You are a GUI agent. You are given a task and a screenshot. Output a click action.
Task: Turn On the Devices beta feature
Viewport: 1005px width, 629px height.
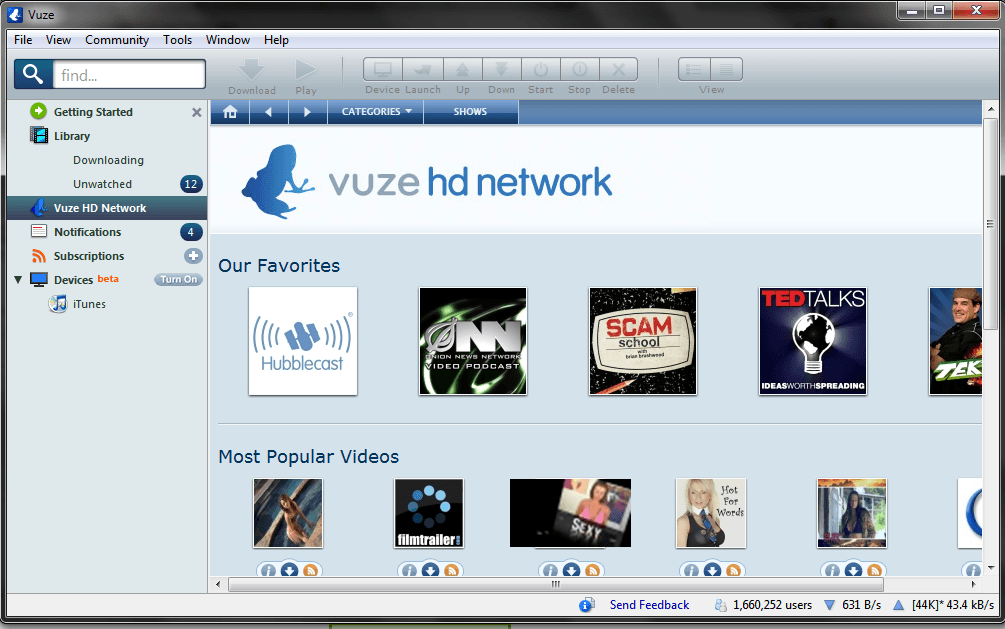178,279
